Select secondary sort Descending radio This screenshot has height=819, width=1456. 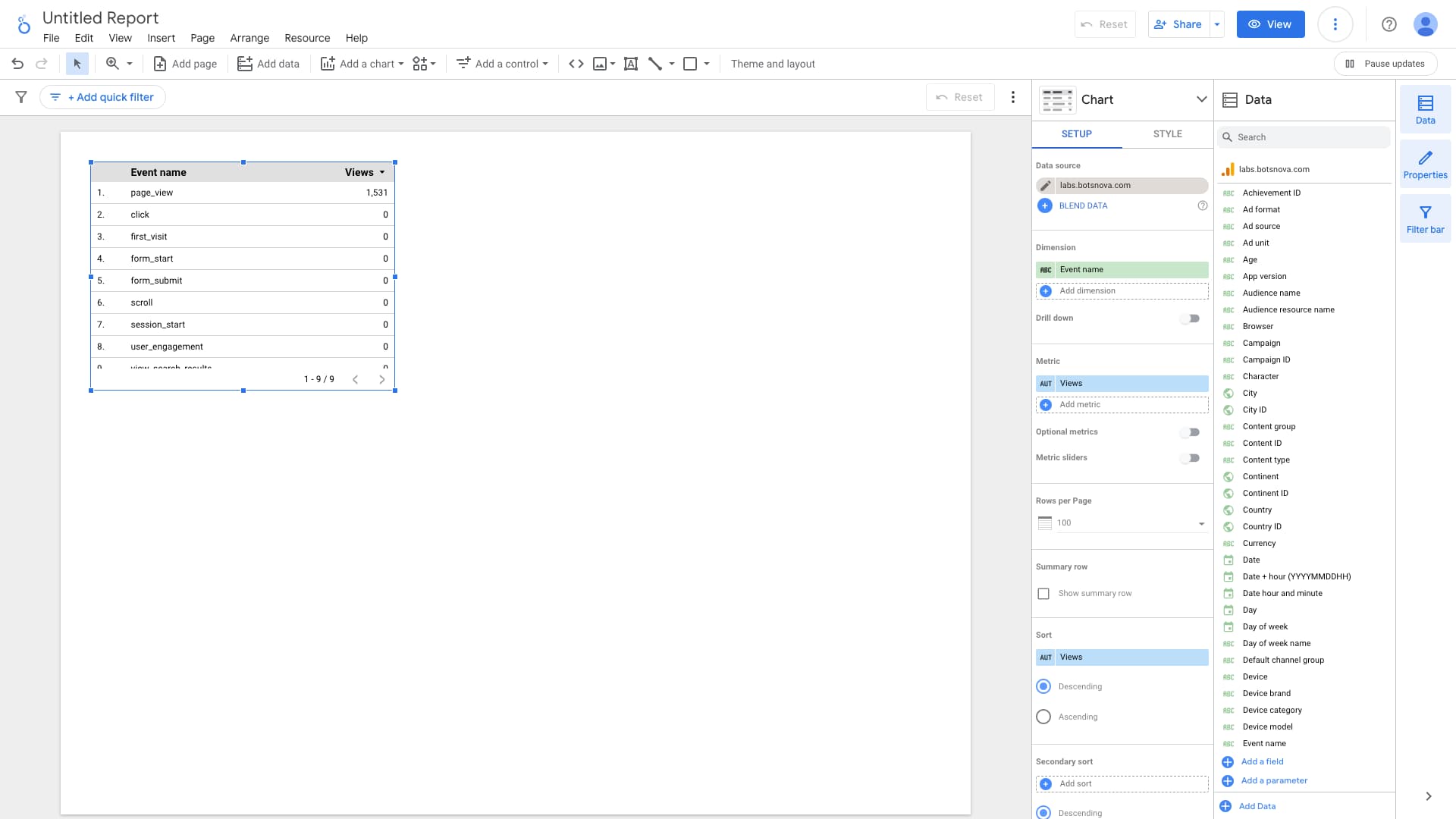click(x=1043, y=812)
